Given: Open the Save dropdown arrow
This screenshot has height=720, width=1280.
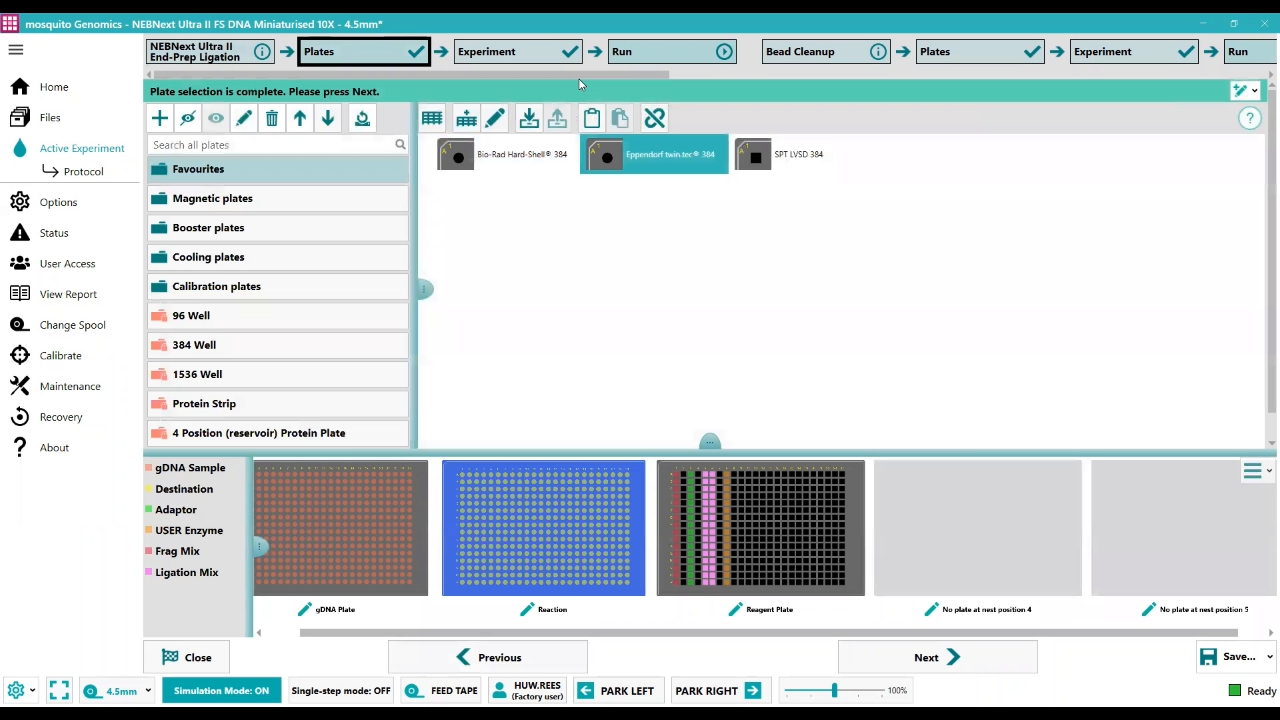Looking at the screenshot, I should 1269,657.
